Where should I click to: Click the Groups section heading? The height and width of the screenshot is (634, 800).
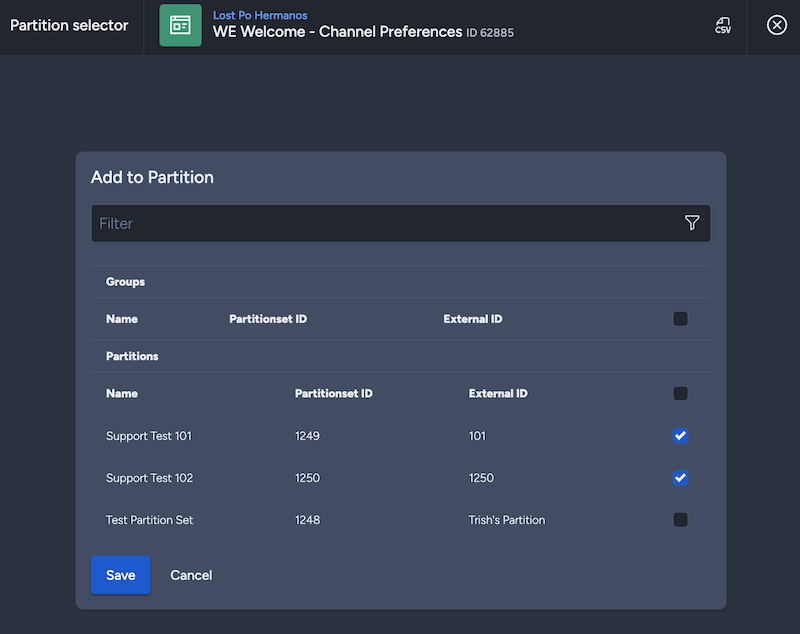coord(126,282)
